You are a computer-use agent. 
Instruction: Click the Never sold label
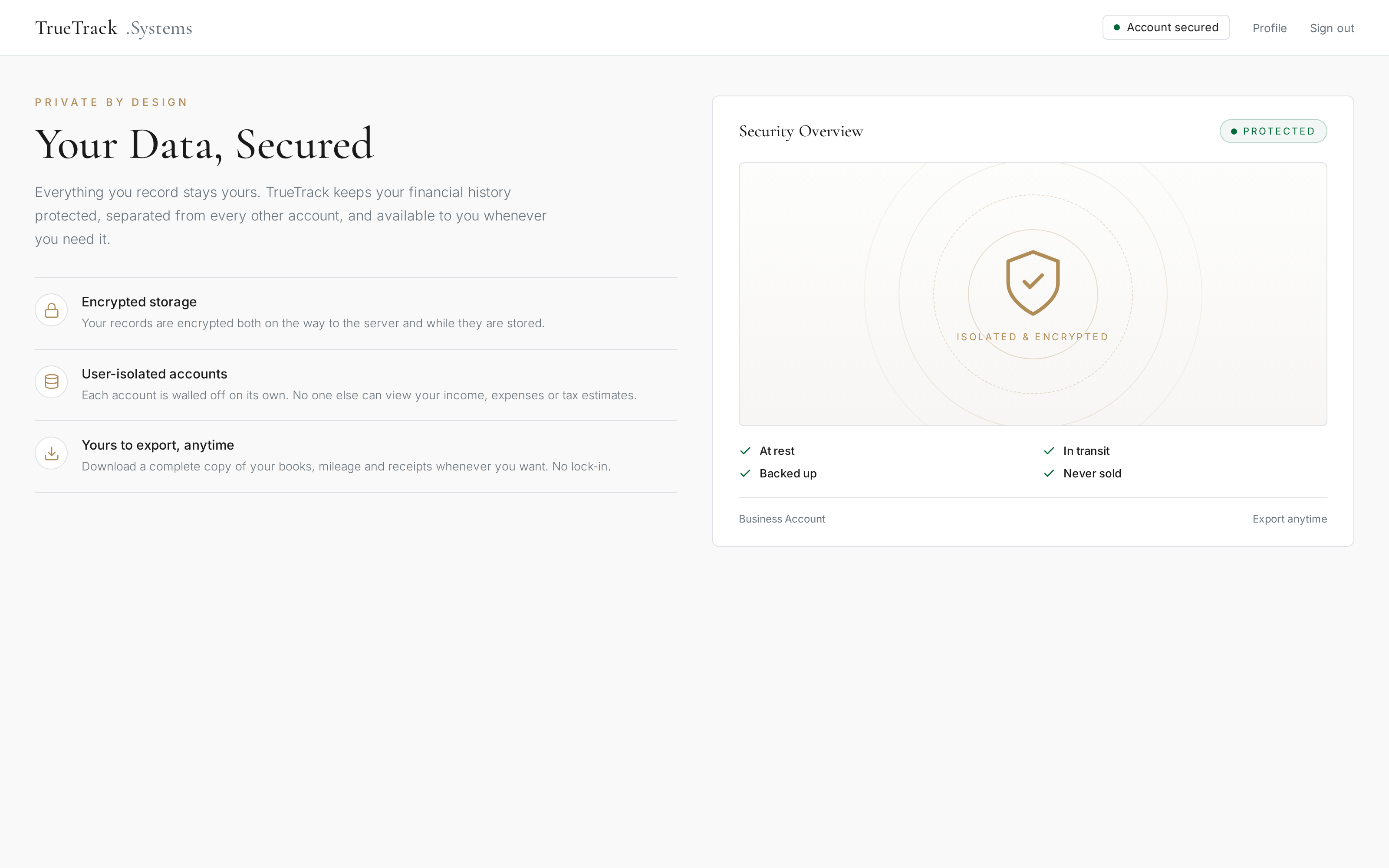(1092, 473)
